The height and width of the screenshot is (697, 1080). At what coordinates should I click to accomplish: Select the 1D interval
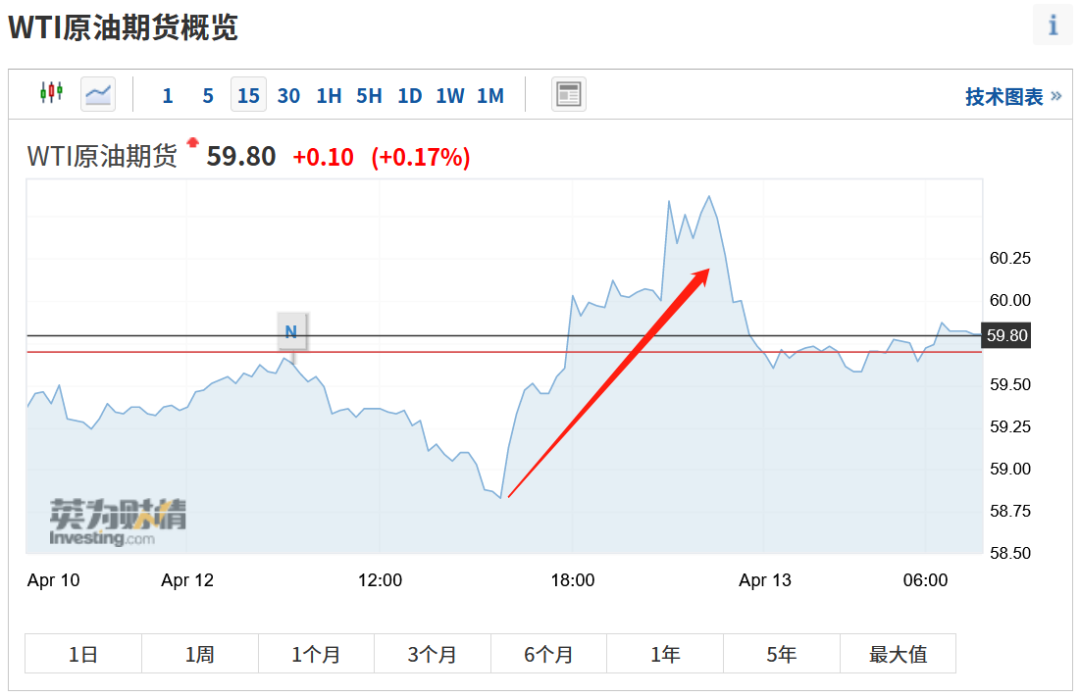tap(410, 96)
